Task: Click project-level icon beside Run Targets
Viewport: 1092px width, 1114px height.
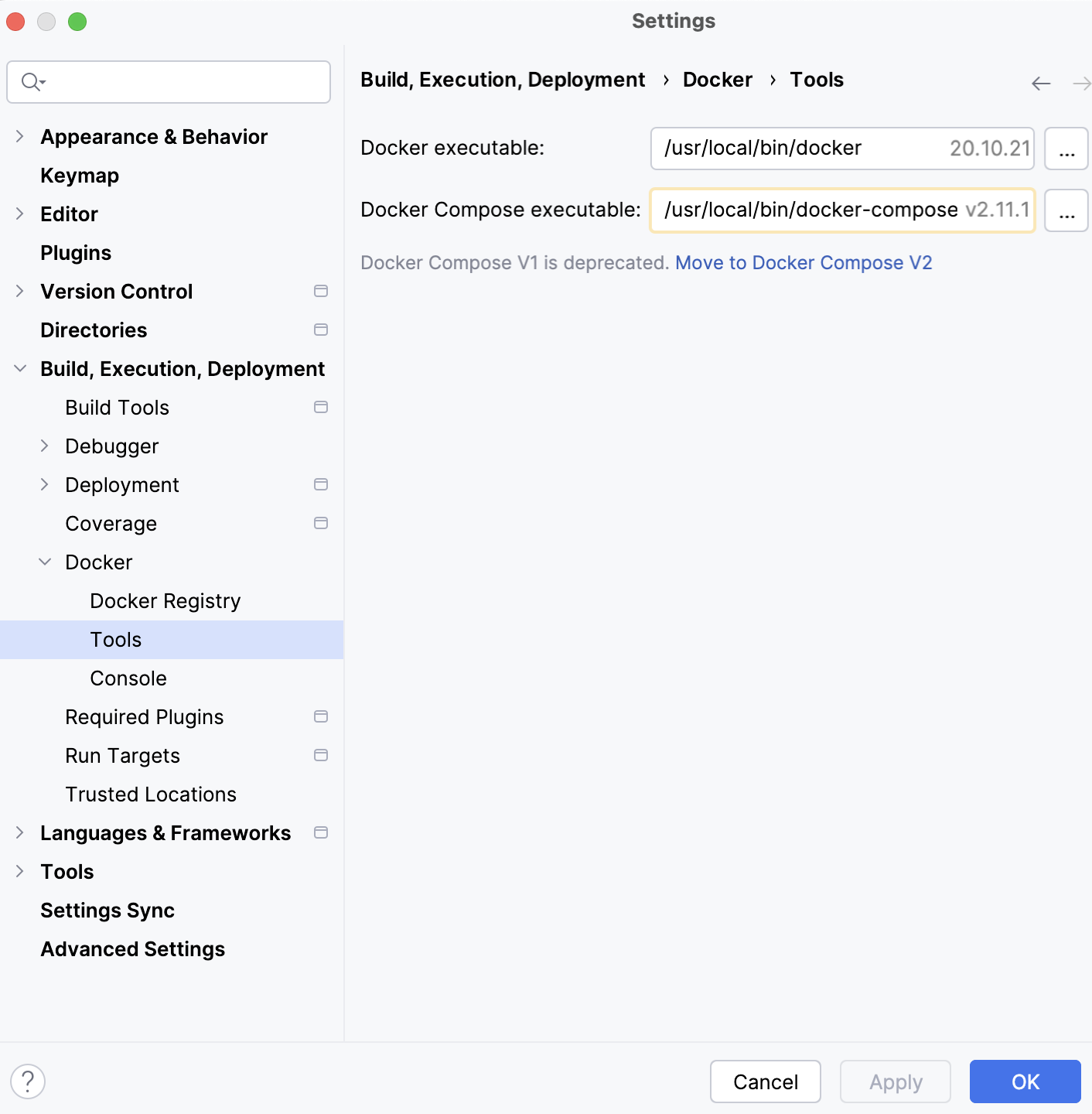Action: (x=321, y=755)
